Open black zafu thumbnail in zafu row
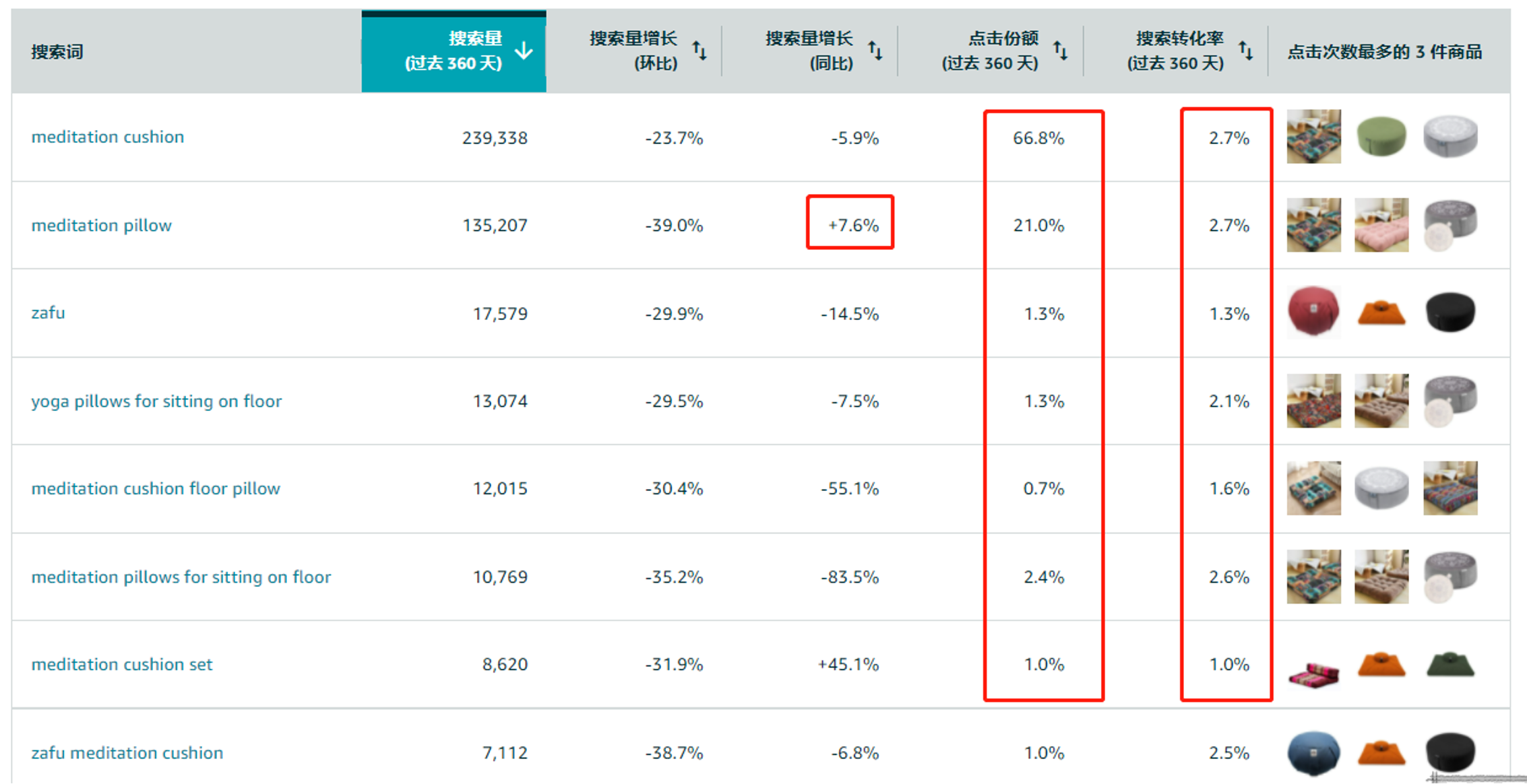Screen dimensions: 1527x784 1450,313
